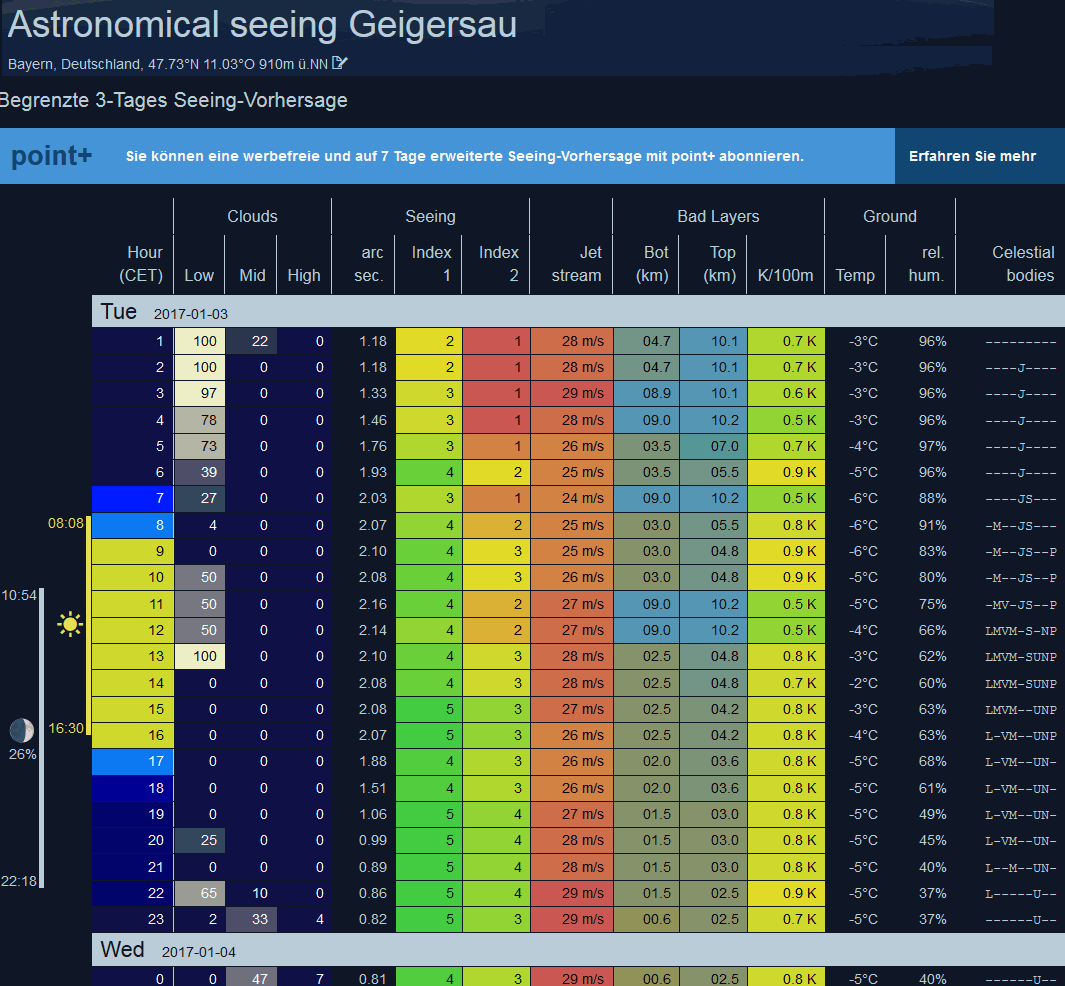Screen dimensions: 1065x986
Task: Click the 08:08 sunrise time marker
Action: point(66,522)
